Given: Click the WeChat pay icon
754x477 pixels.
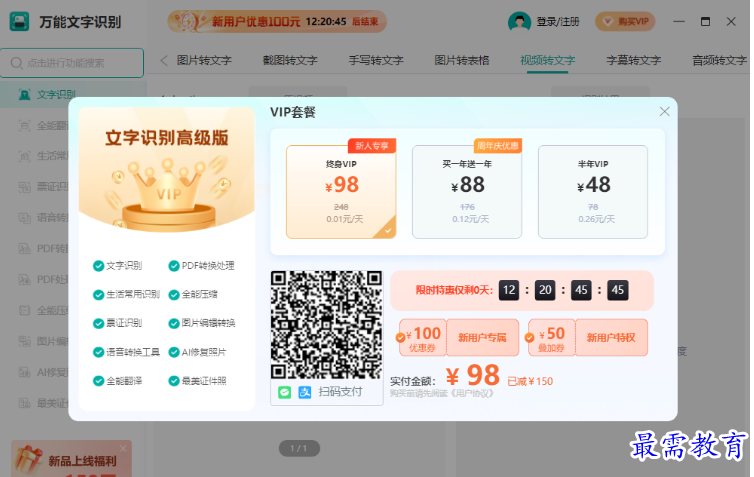Looking at the screenshot, I should (285, 392).
